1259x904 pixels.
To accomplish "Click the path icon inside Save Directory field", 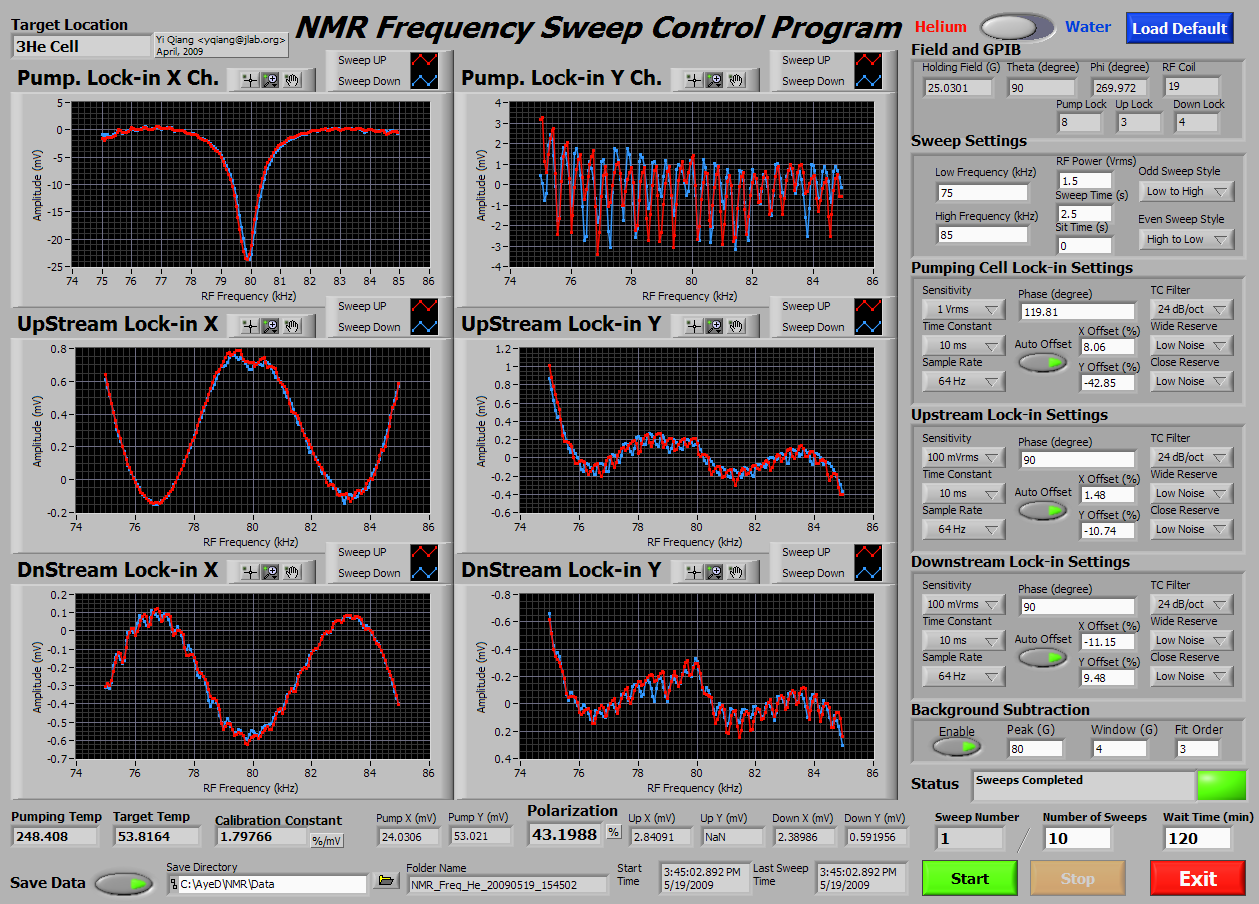I will [174, 885].
